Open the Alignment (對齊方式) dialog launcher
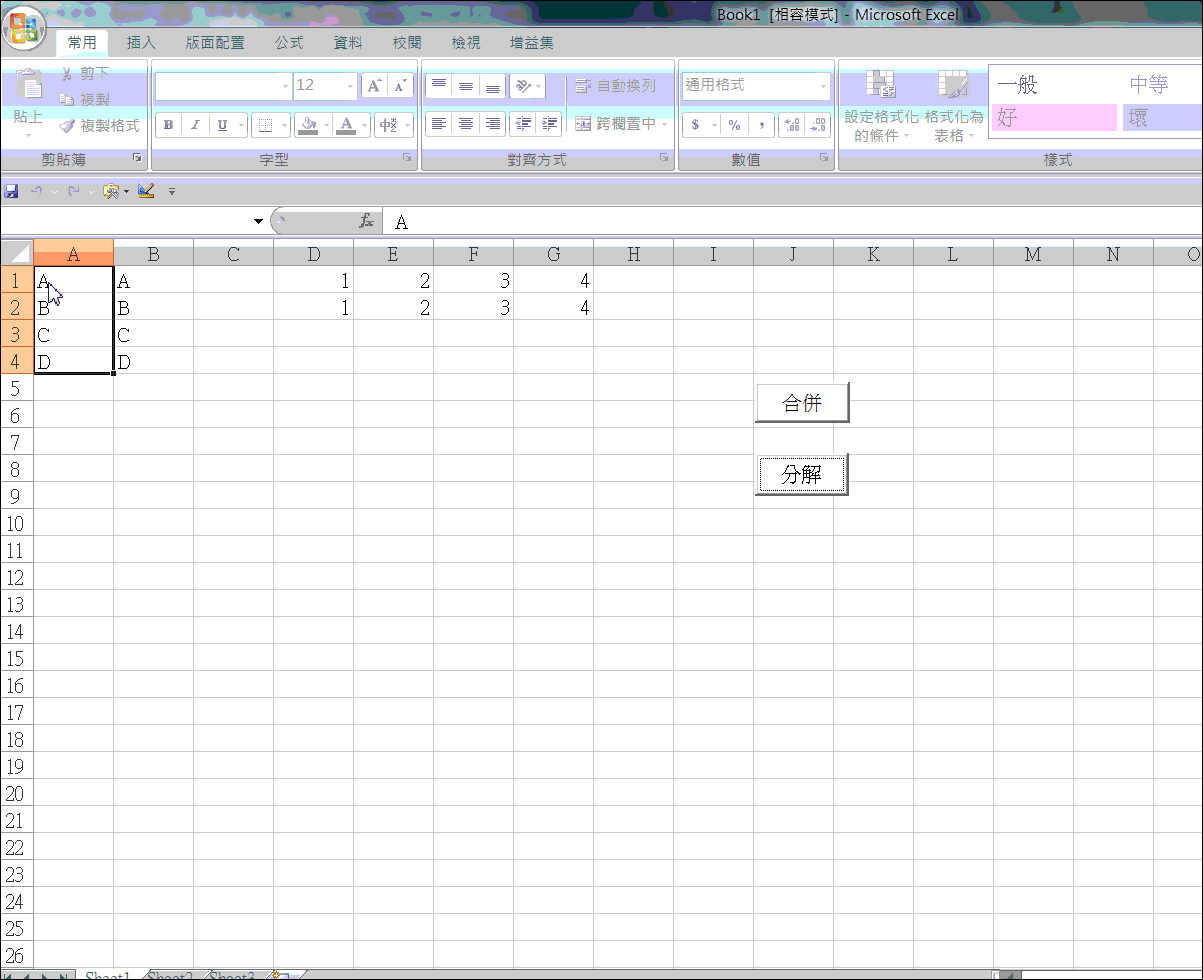 664,159
